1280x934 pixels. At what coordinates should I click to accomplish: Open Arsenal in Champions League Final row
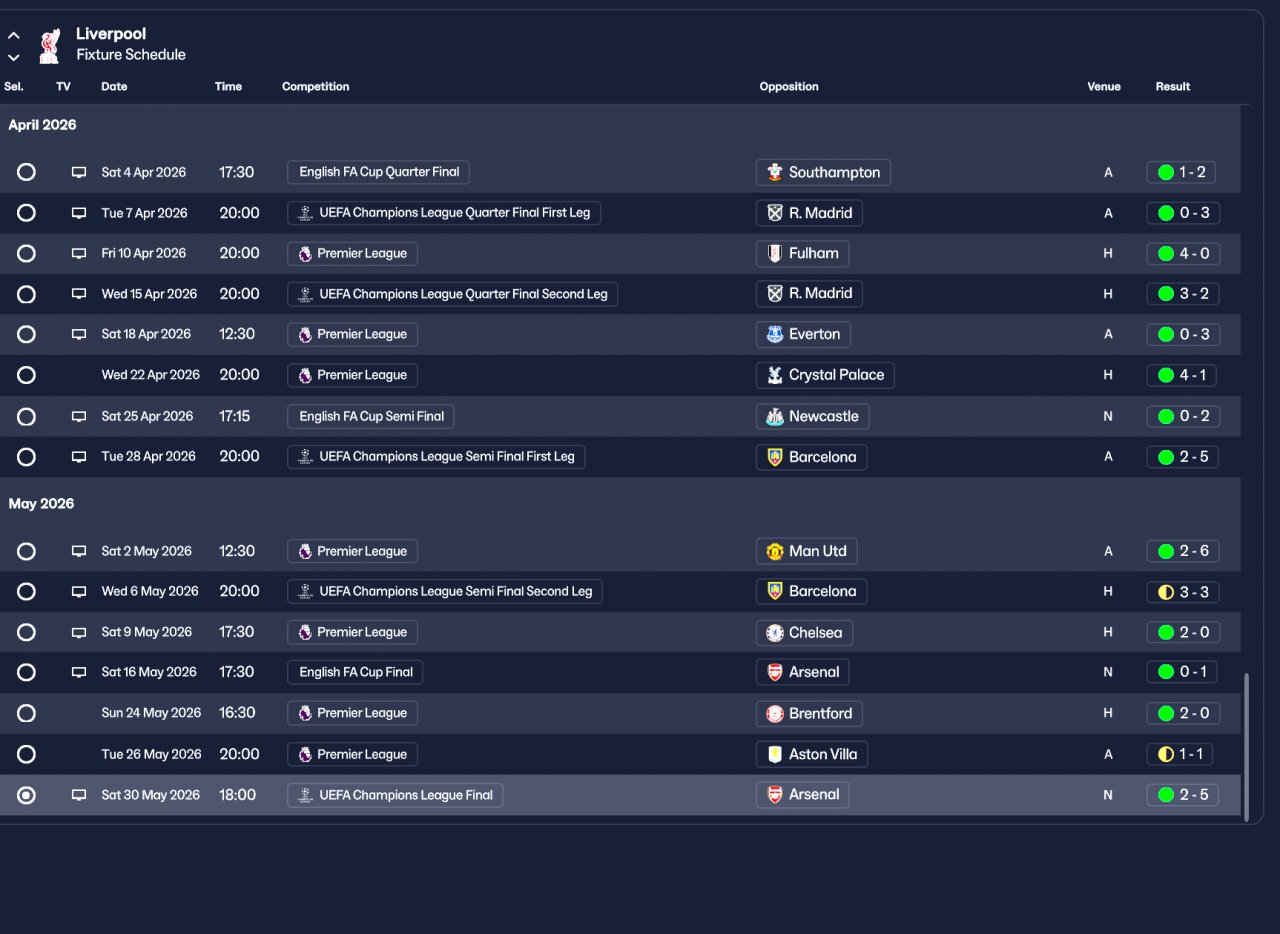point(803,795)
